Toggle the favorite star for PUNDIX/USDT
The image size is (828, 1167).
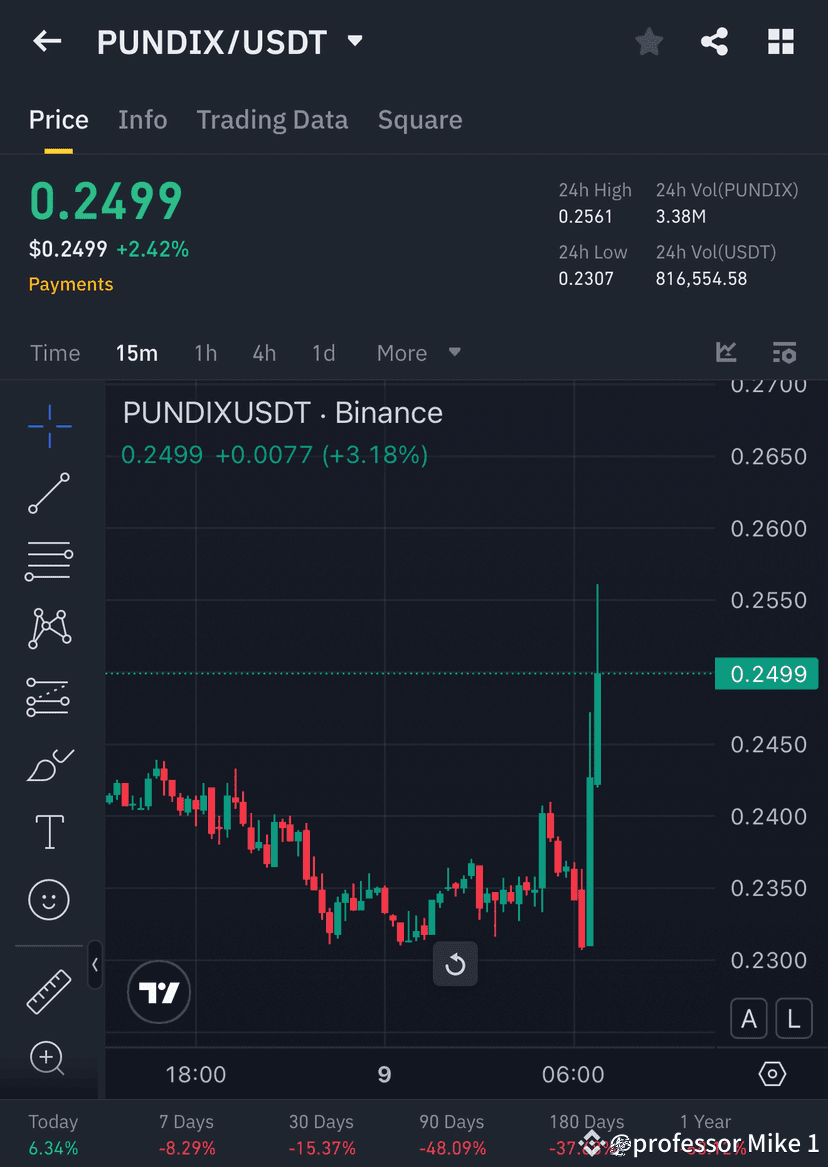648,41
